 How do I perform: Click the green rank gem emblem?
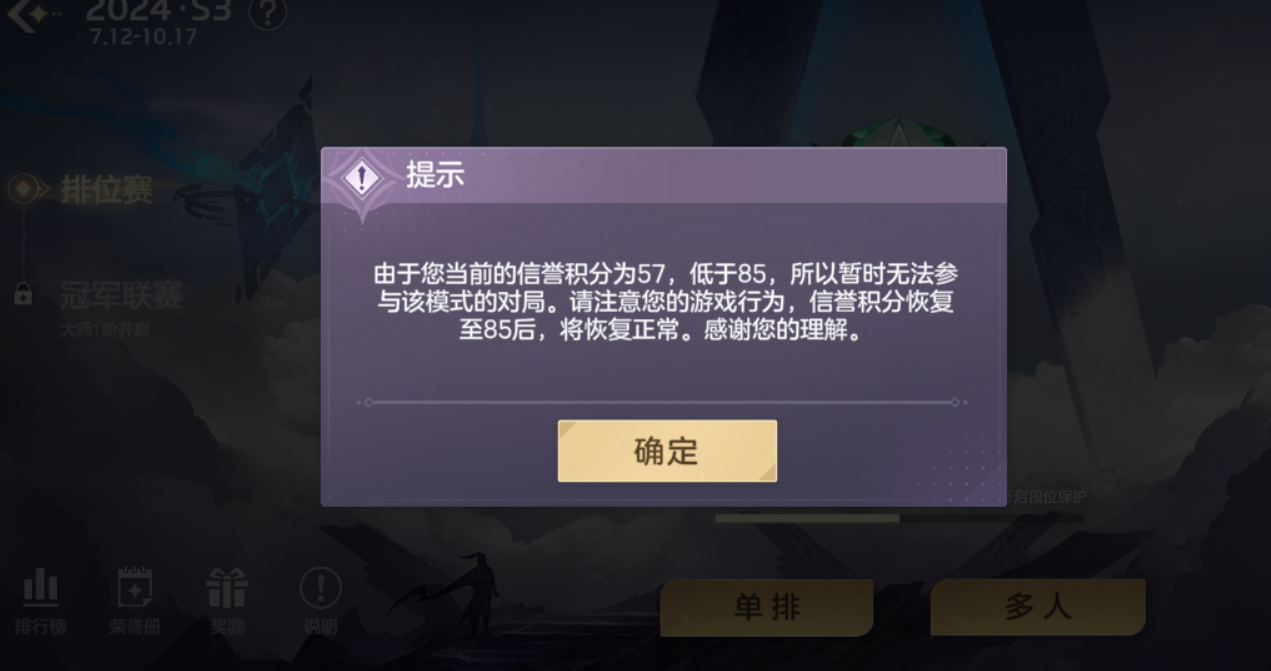tap(897, 136)
